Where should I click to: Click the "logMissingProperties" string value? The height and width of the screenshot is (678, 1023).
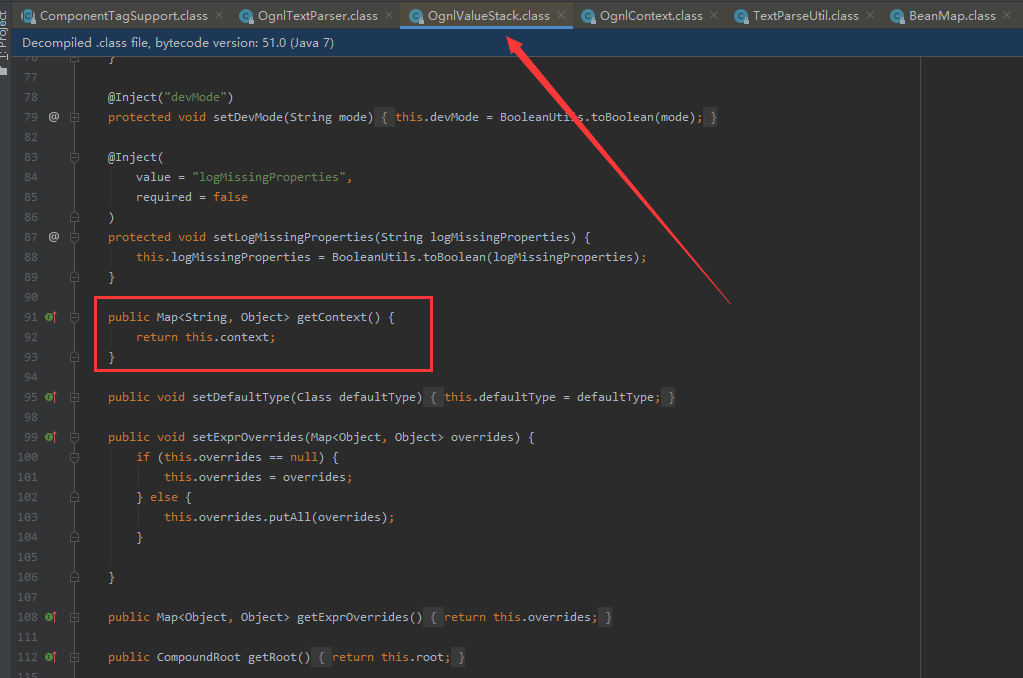coord(269,177)
